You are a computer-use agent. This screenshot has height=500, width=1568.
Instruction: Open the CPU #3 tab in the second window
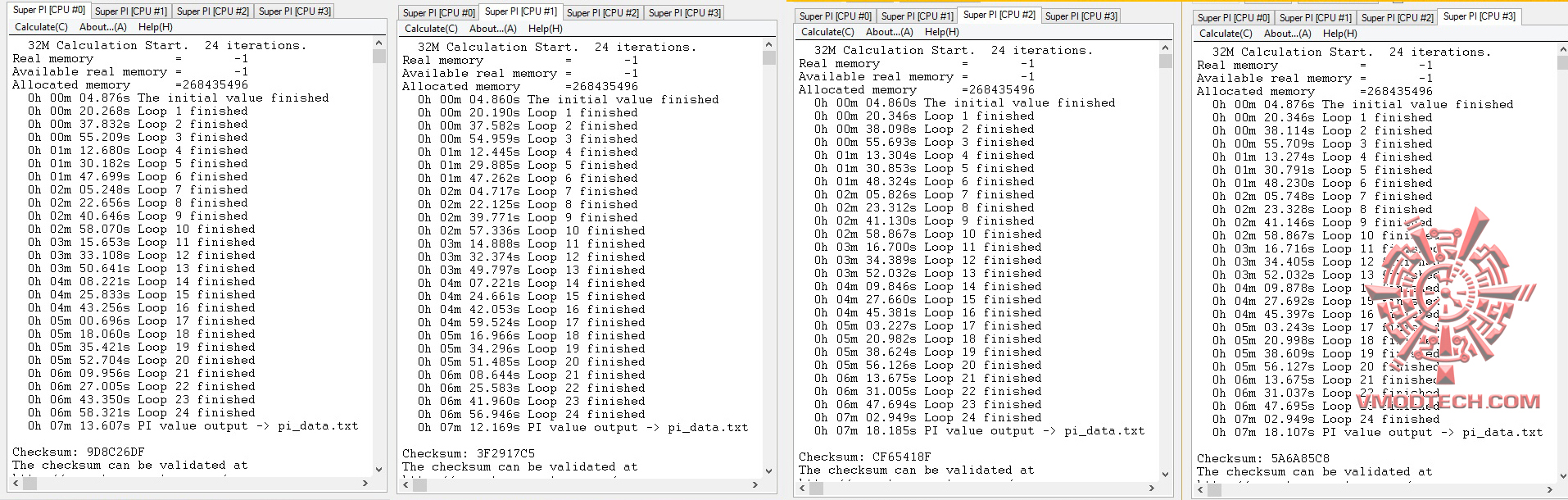(x=685, y=13)
